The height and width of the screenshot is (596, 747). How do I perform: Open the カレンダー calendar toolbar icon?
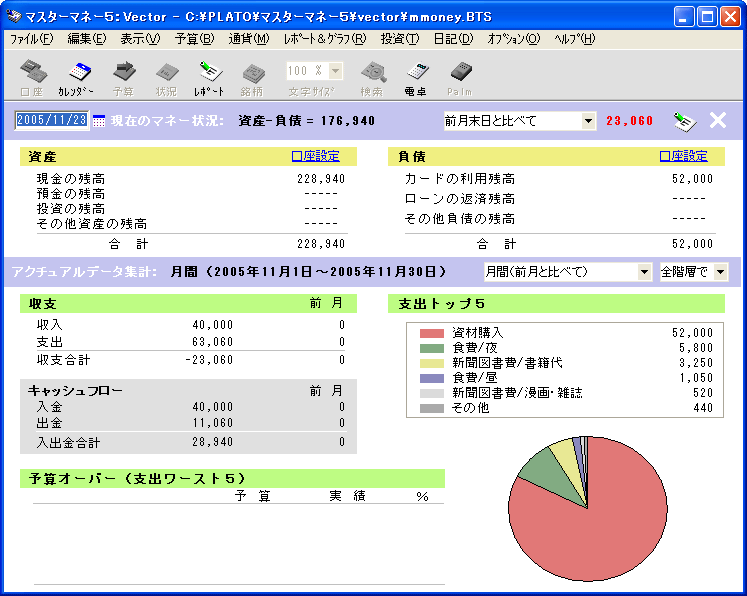[x=76, y=78]
